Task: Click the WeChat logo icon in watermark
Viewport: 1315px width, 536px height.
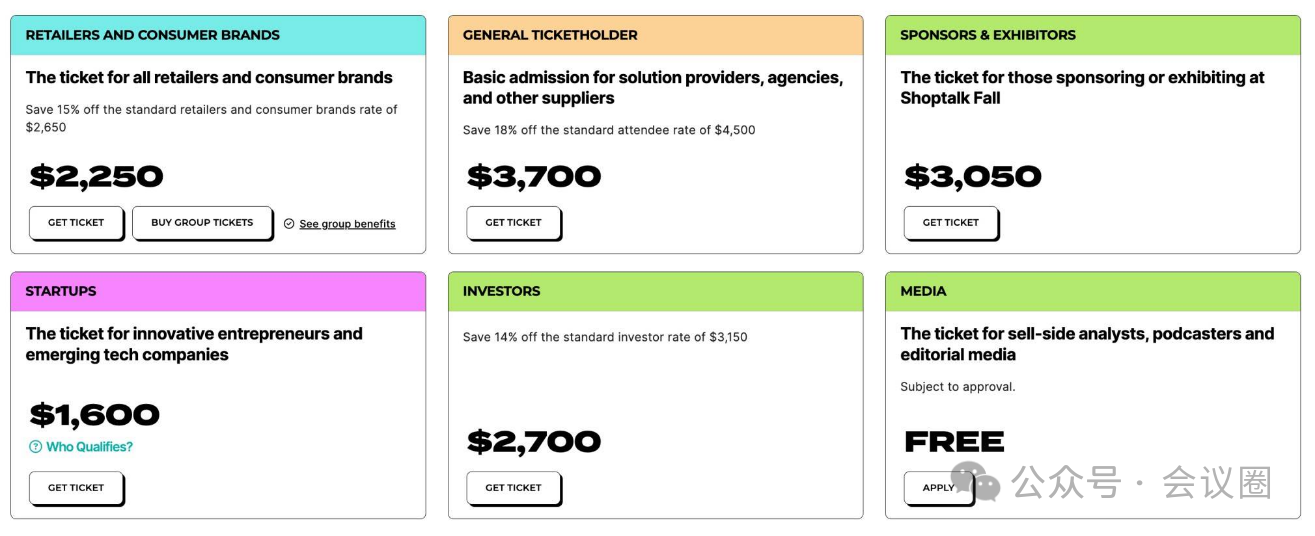Action: pyautogui.click(x=975, y=483)
